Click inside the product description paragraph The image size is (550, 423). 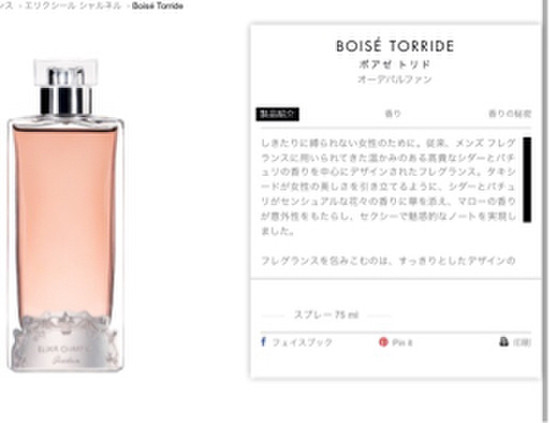[x=388, y=187]
